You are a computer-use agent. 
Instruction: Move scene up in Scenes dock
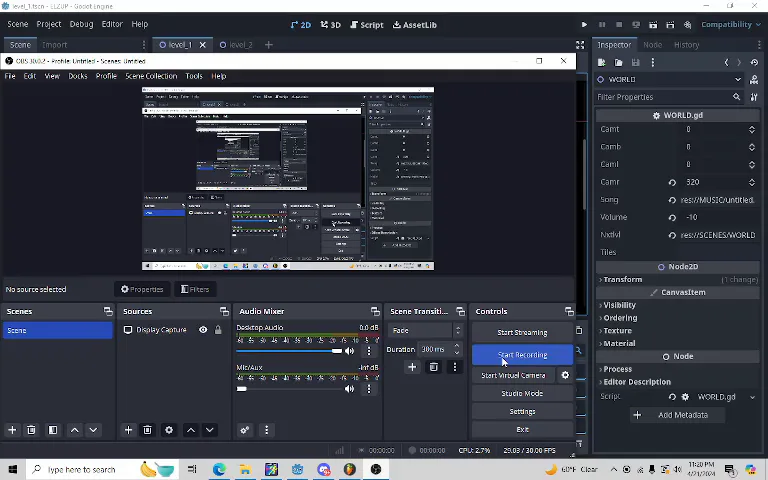[x=74, y=430]
